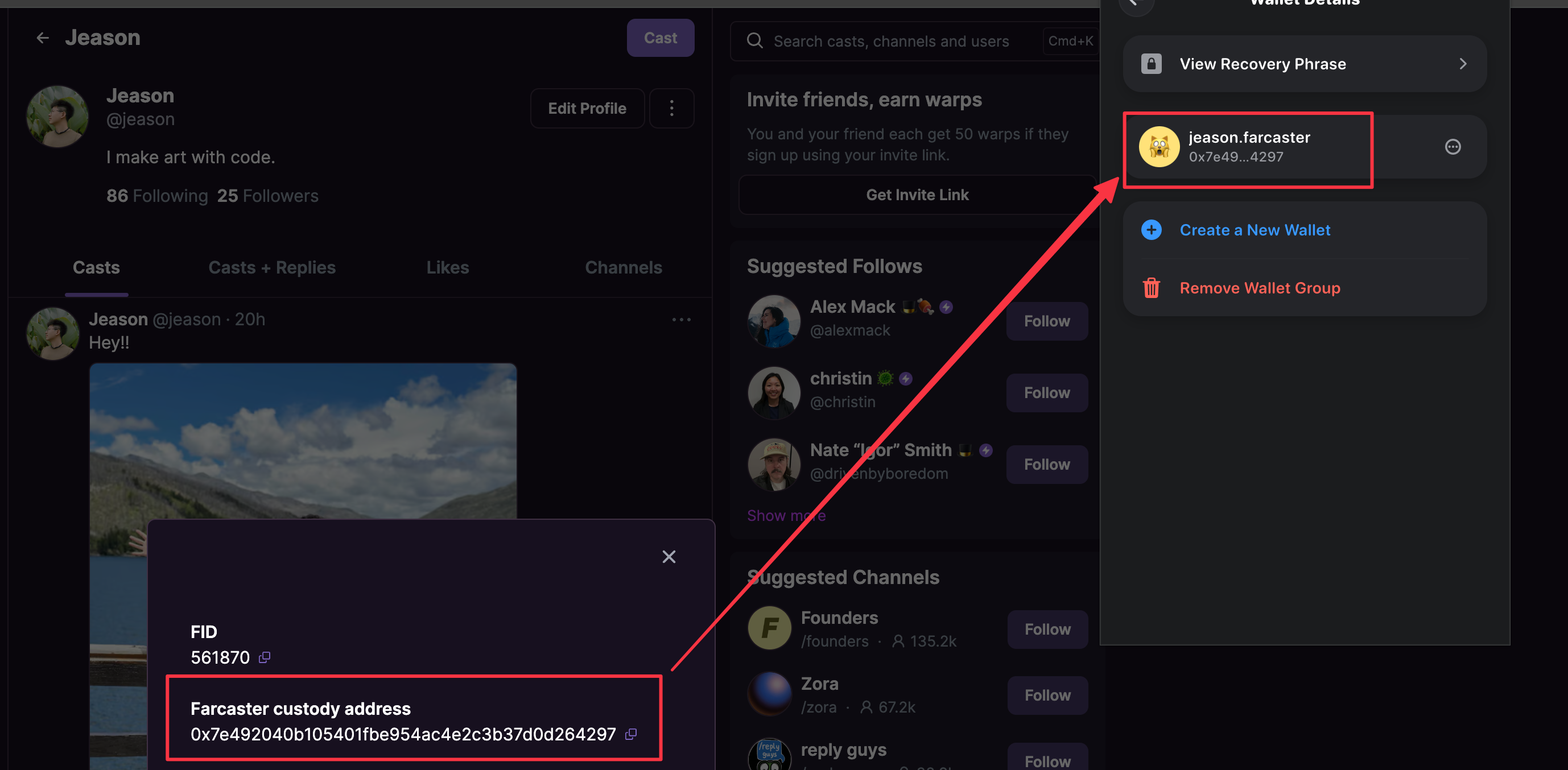Click the search casts input field
This screenshot has width=1568, height=770.
pyautogui.click(x=890, y=42)
